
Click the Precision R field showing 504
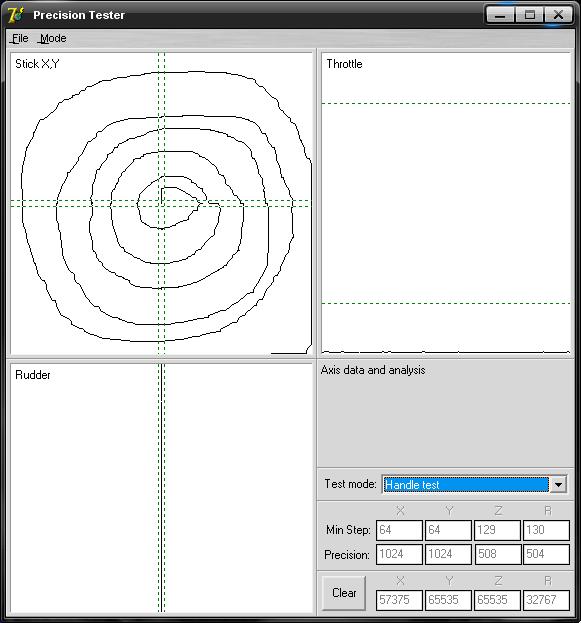coord(546,554)
